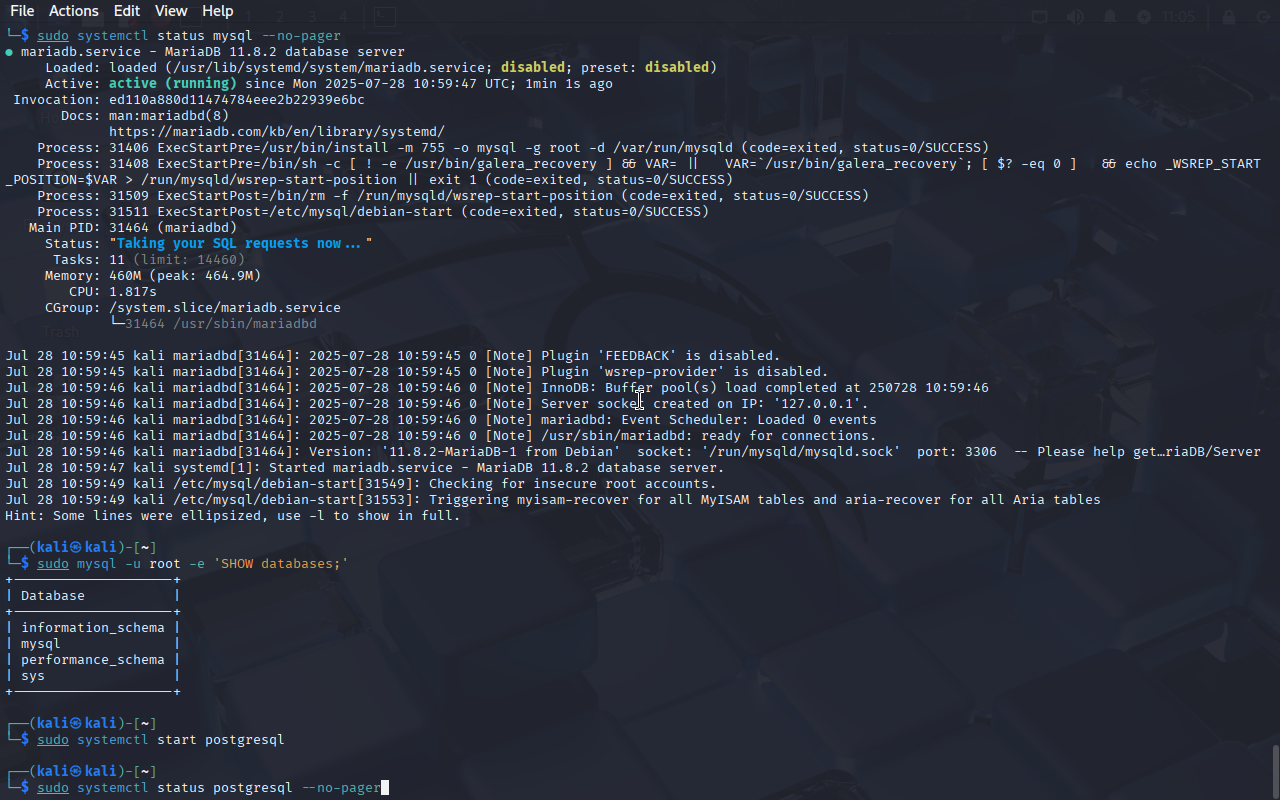Viewport: 1280px width, 800px height.
Task: Click the "port: 3306" text in the log
Action: pyautogui.click(x=957, y=452)
